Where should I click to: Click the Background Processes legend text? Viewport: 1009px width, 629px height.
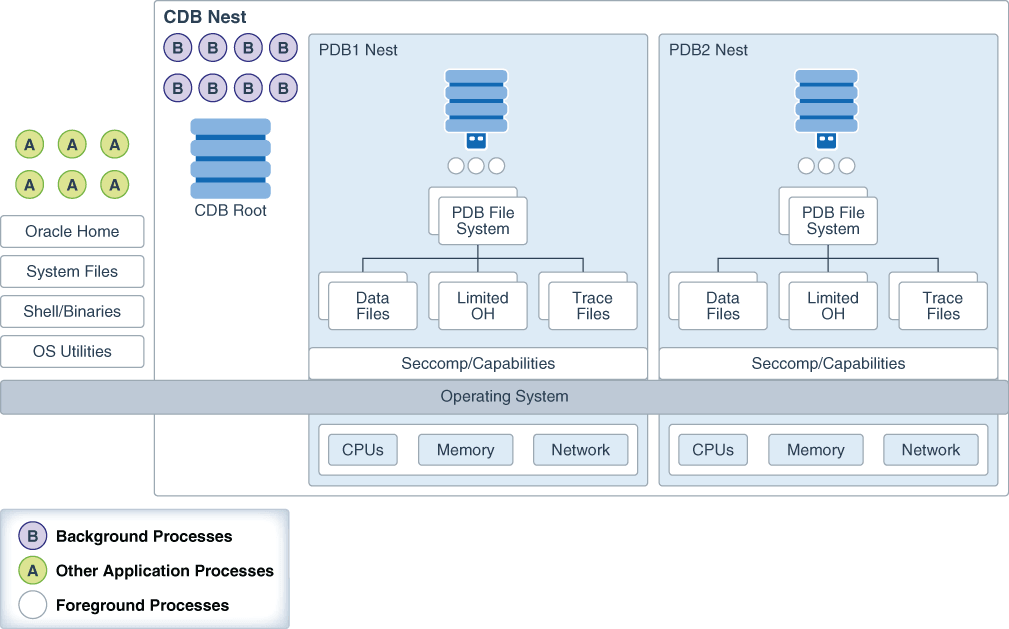(x=144, y=536)
